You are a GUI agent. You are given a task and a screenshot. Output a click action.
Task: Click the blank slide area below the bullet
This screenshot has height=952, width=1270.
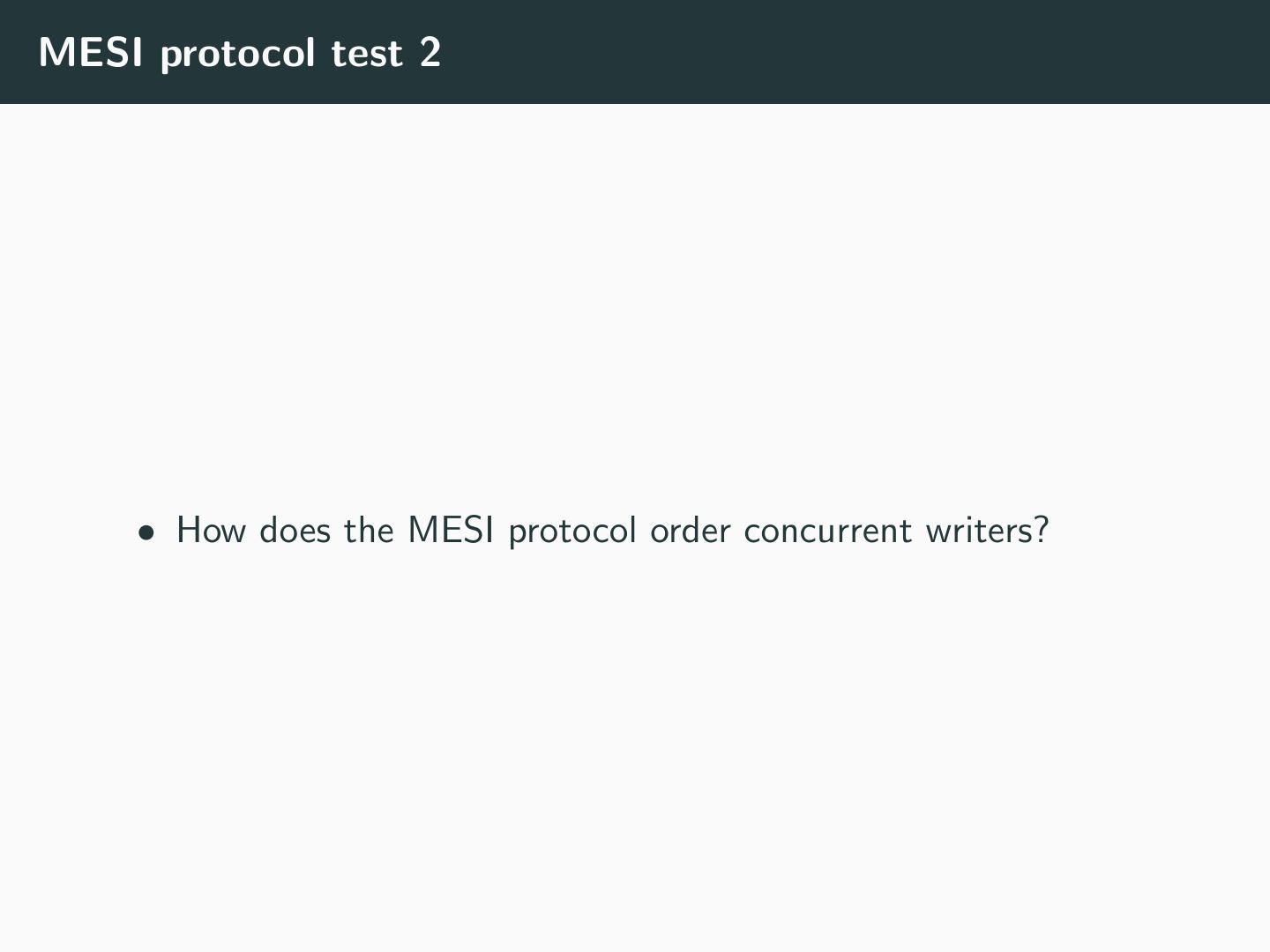click(x=635, y=749)
